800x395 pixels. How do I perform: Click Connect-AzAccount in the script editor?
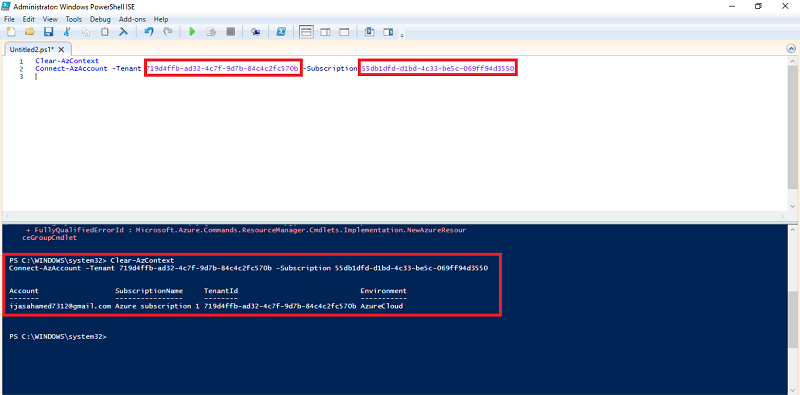click(71, 68)
